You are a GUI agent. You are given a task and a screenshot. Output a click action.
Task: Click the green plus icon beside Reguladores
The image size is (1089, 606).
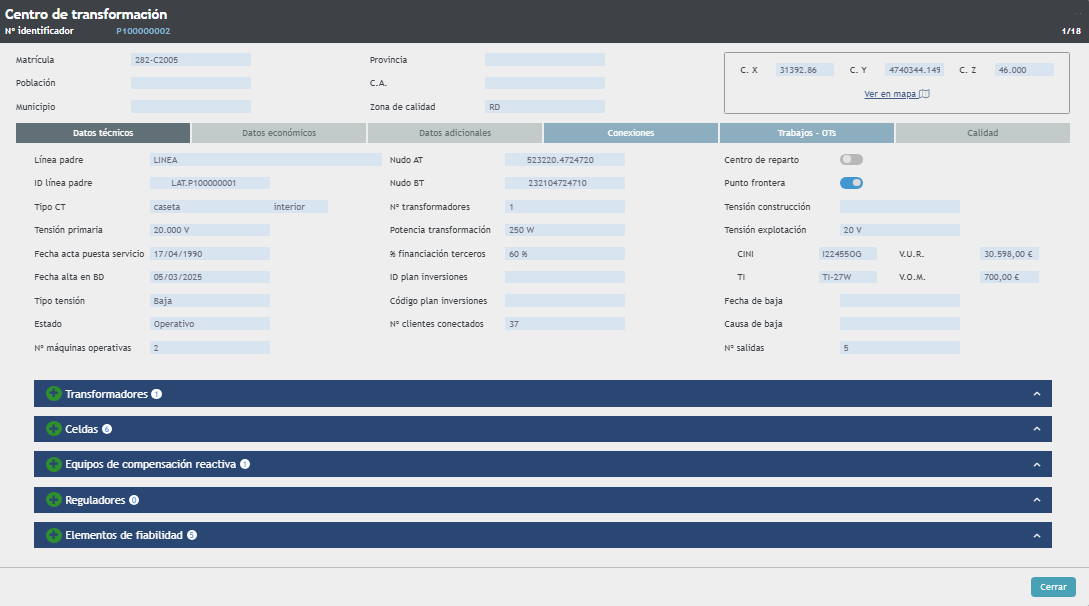54,500
